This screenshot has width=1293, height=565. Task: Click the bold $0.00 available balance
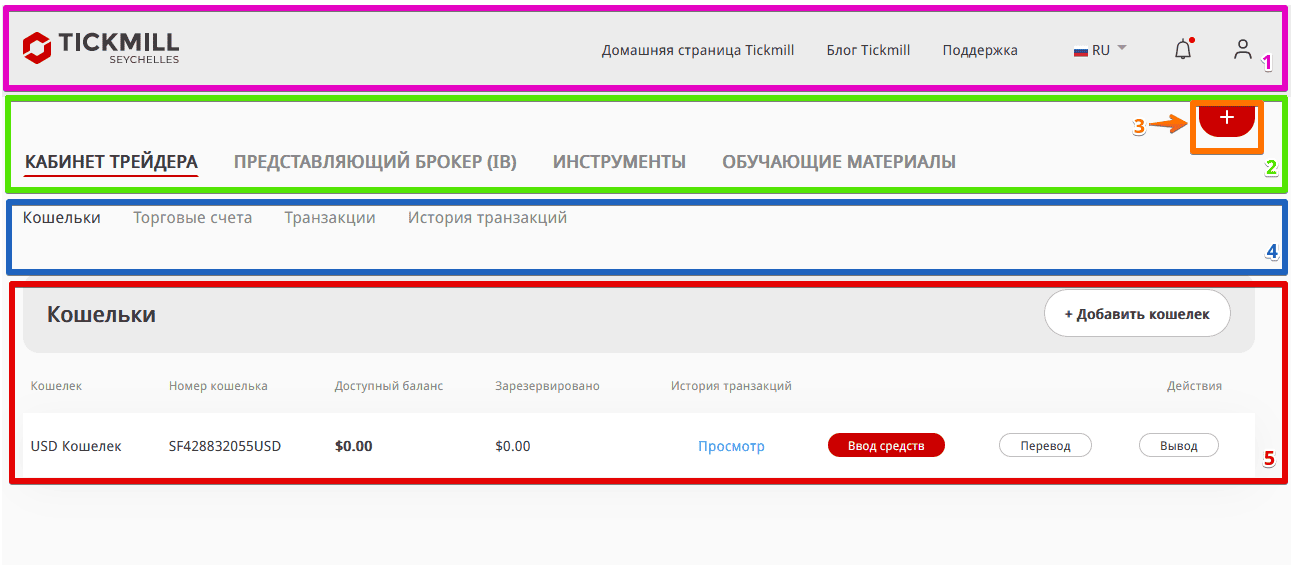(x=353, y=446)
